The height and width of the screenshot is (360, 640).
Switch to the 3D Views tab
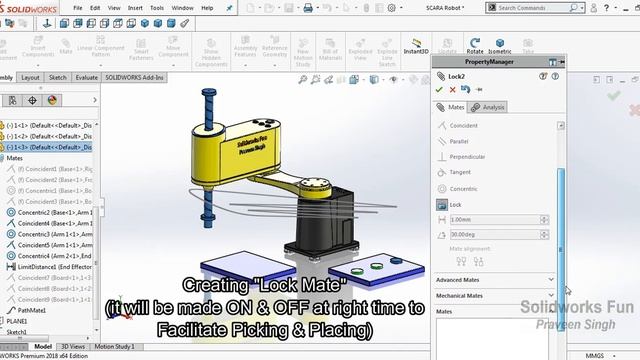click(x=73, y=347)
